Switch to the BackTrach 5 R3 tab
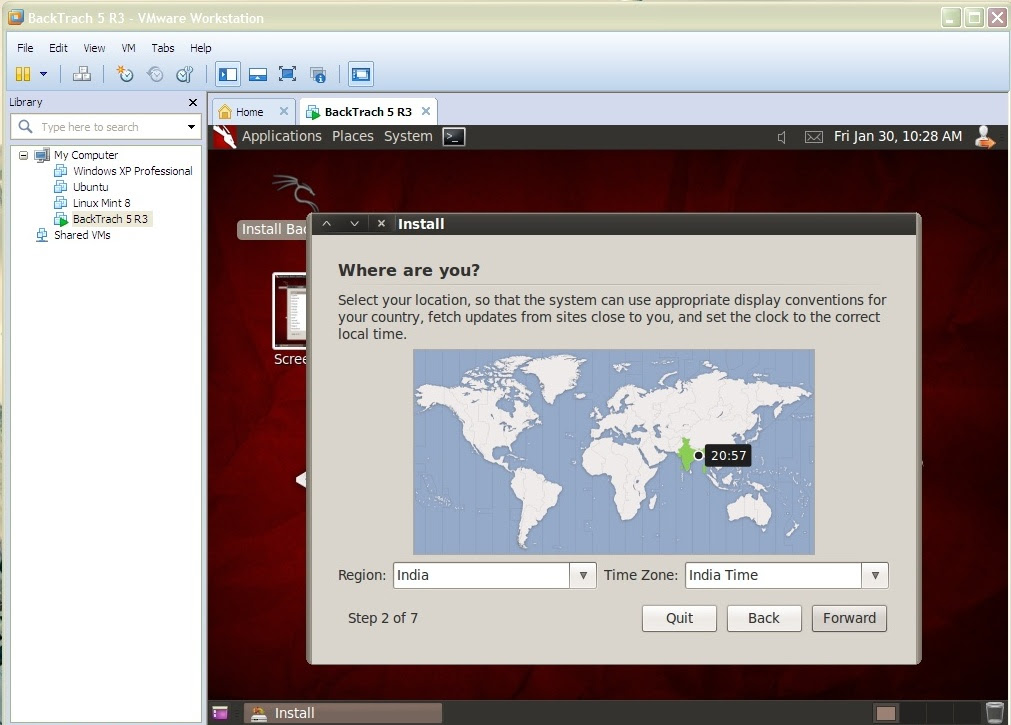Screen dimensions: 1011x725 click(x=368, y=112)
